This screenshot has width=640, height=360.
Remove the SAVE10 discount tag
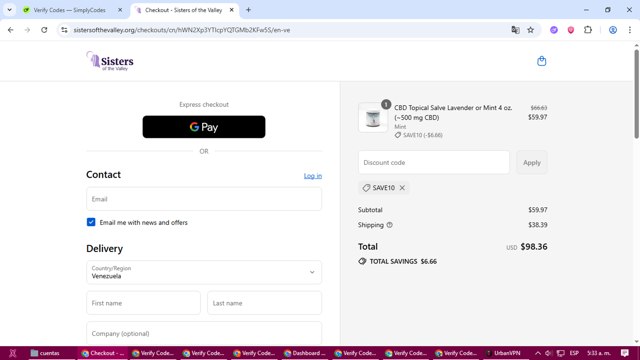click(402, 188)
